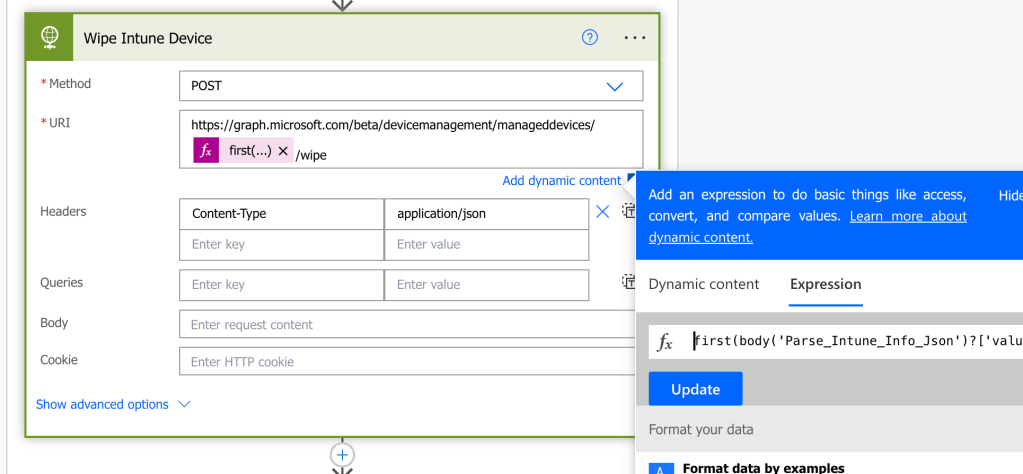The width and height of the screenshot is (1023, 474).
Task: Open the ellipsis menu on Wipe Intune Device
Action: (635, 38)
